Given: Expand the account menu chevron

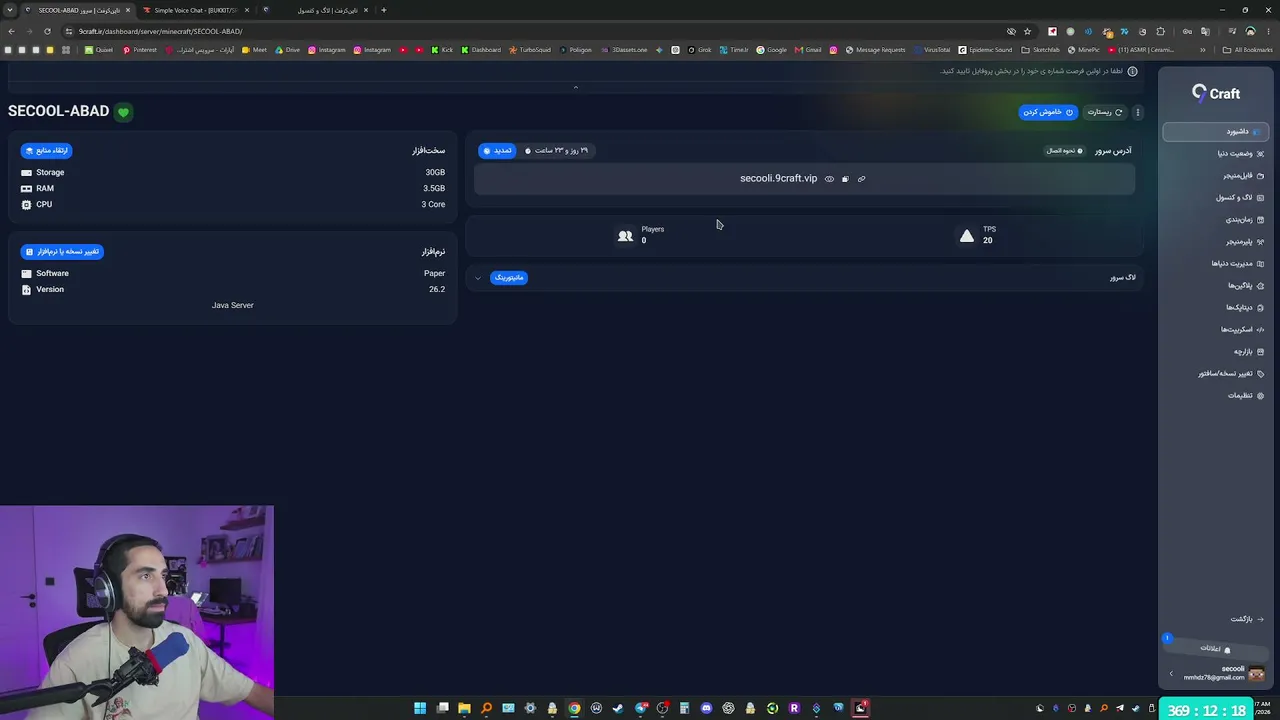Looking at the screenshot, I should [x=1171, y=674].
